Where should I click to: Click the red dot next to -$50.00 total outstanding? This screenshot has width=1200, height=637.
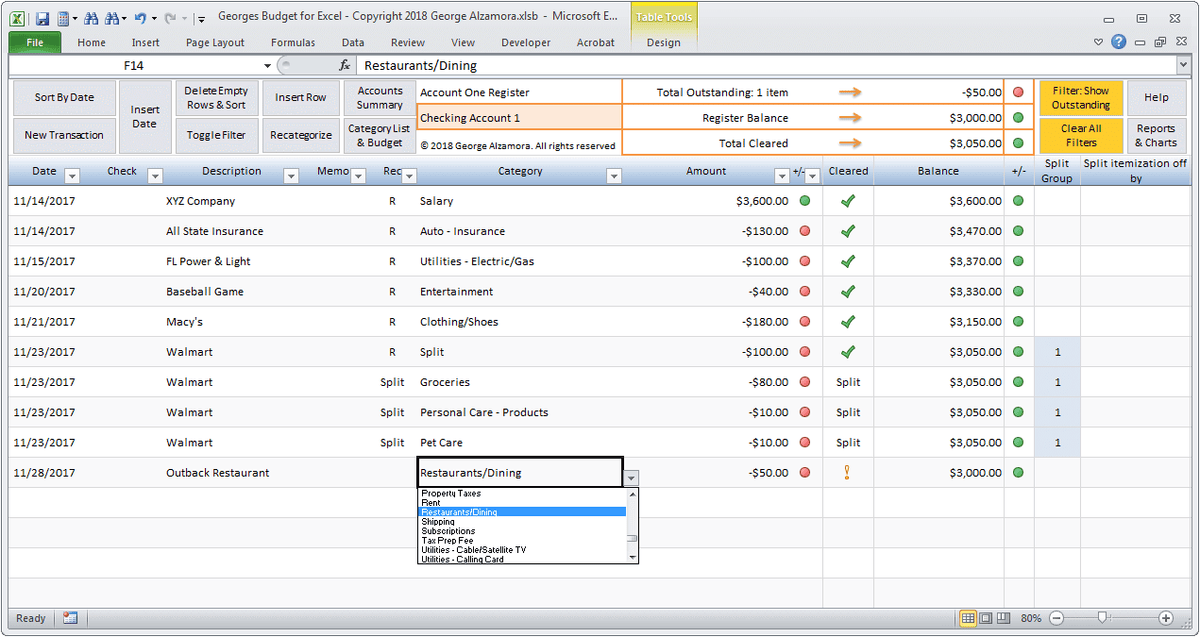(x=1019, y=92)
